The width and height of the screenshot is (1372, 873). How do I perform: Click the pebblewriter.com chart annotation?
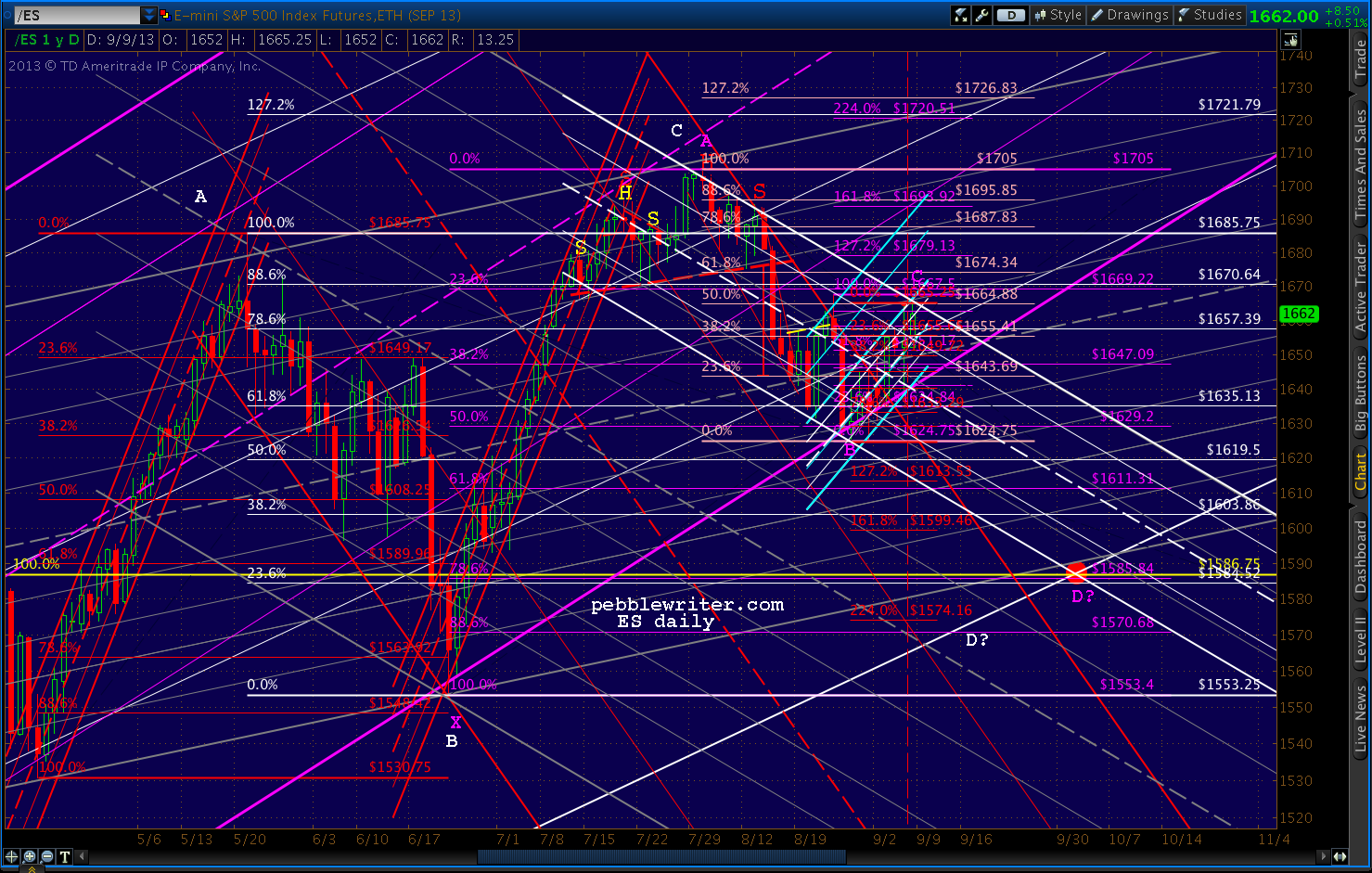click(x=687, y=605)
